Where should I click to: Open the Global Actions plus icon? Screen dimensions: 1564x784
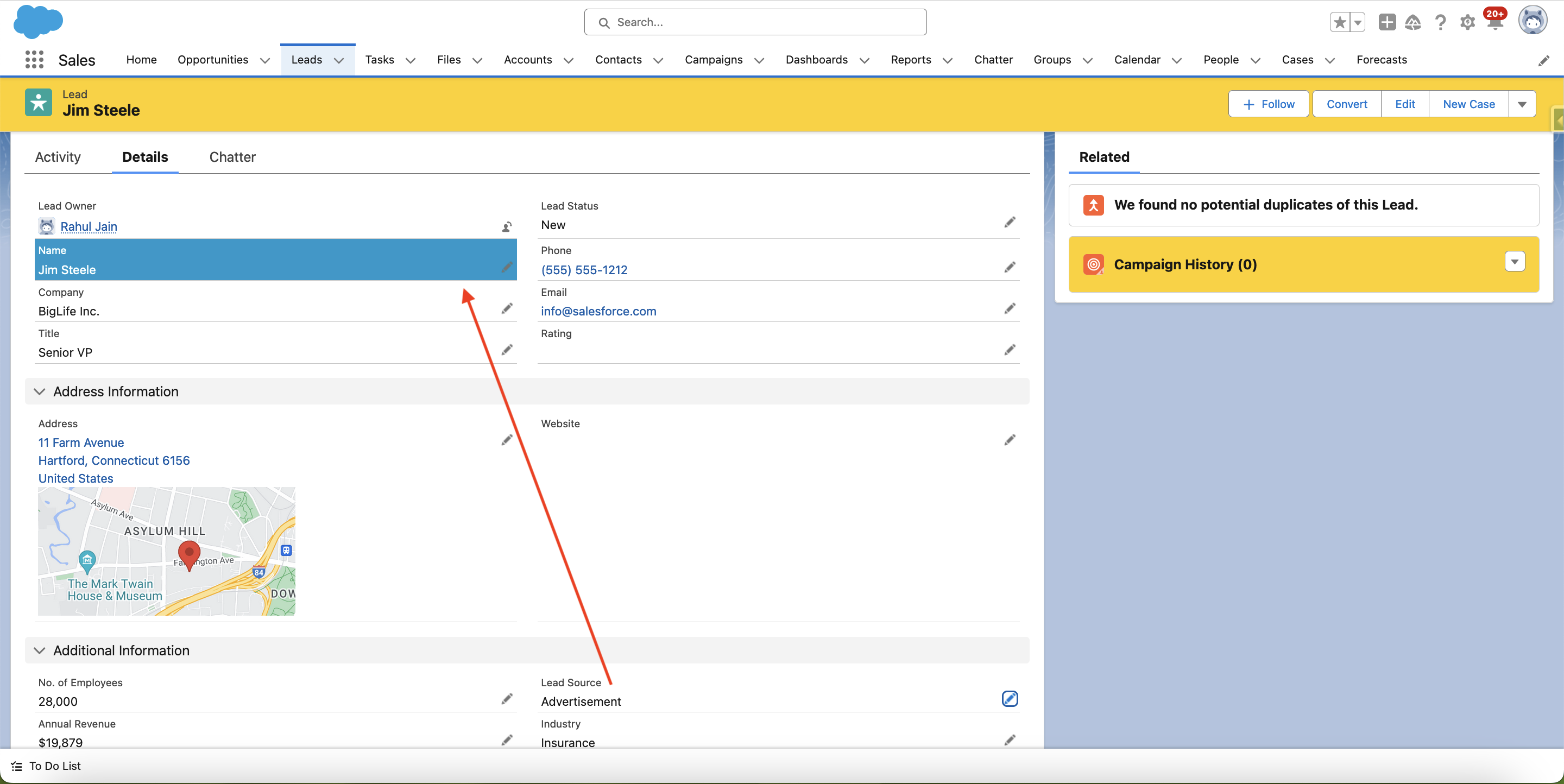[x=1387, y=22]
